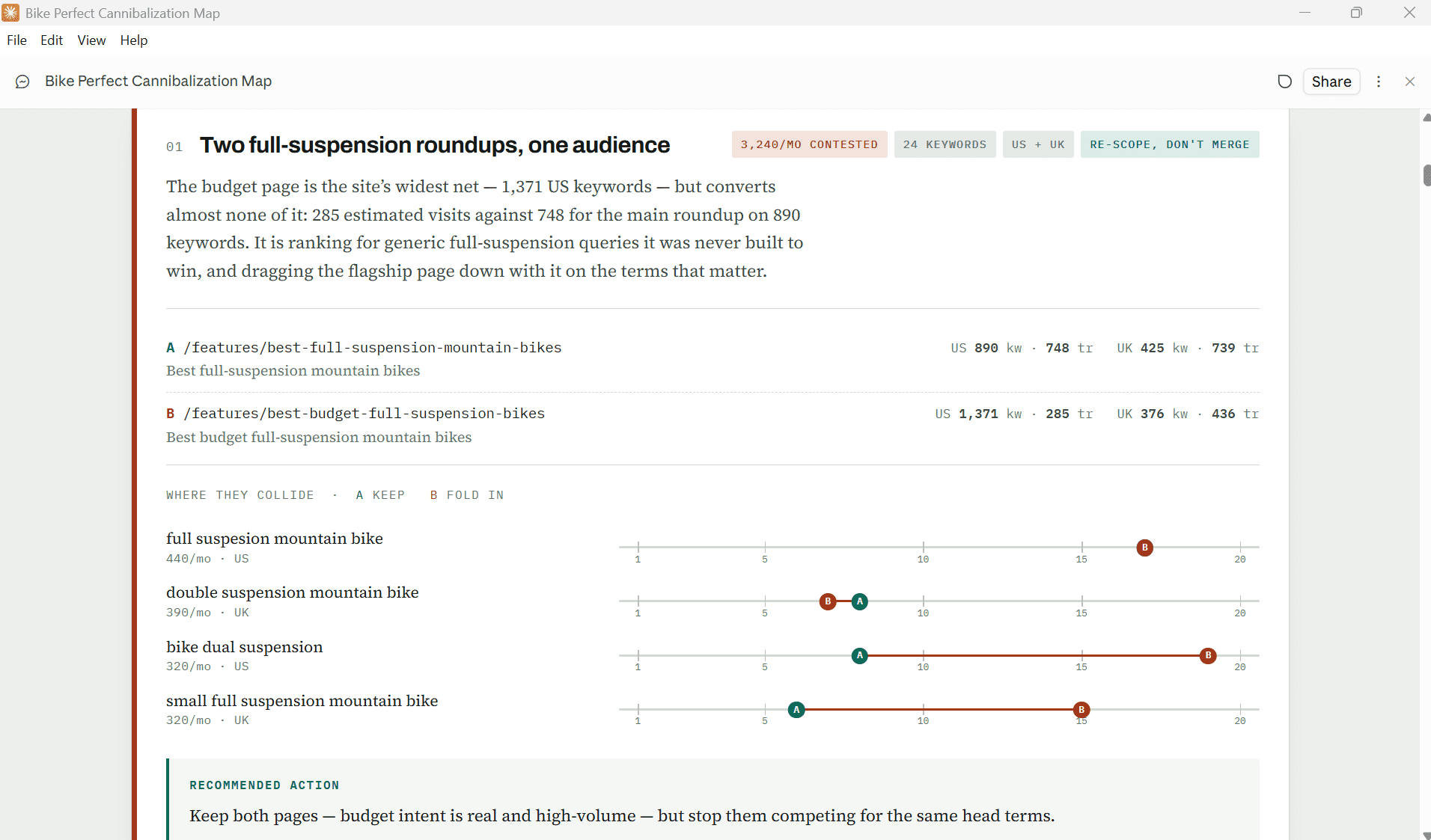Click B marker on bike dual suspension row
1431x840 pixels.
(x=1208, y=655)
